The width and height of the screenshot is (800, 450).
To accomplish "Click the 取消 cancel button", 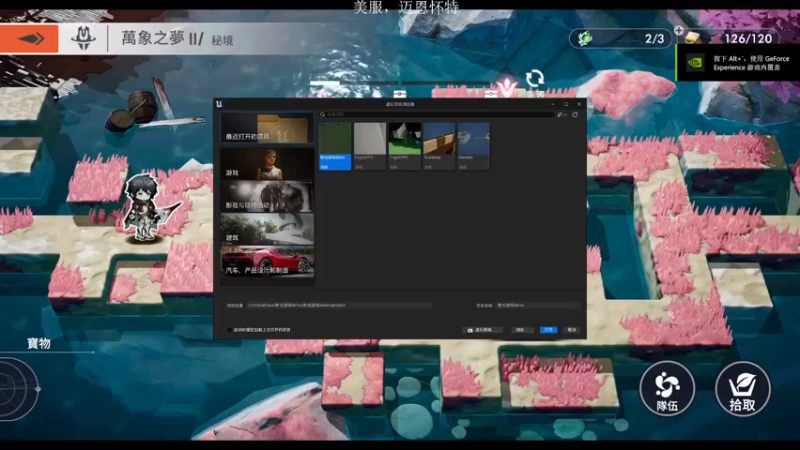I will [572, 330].
